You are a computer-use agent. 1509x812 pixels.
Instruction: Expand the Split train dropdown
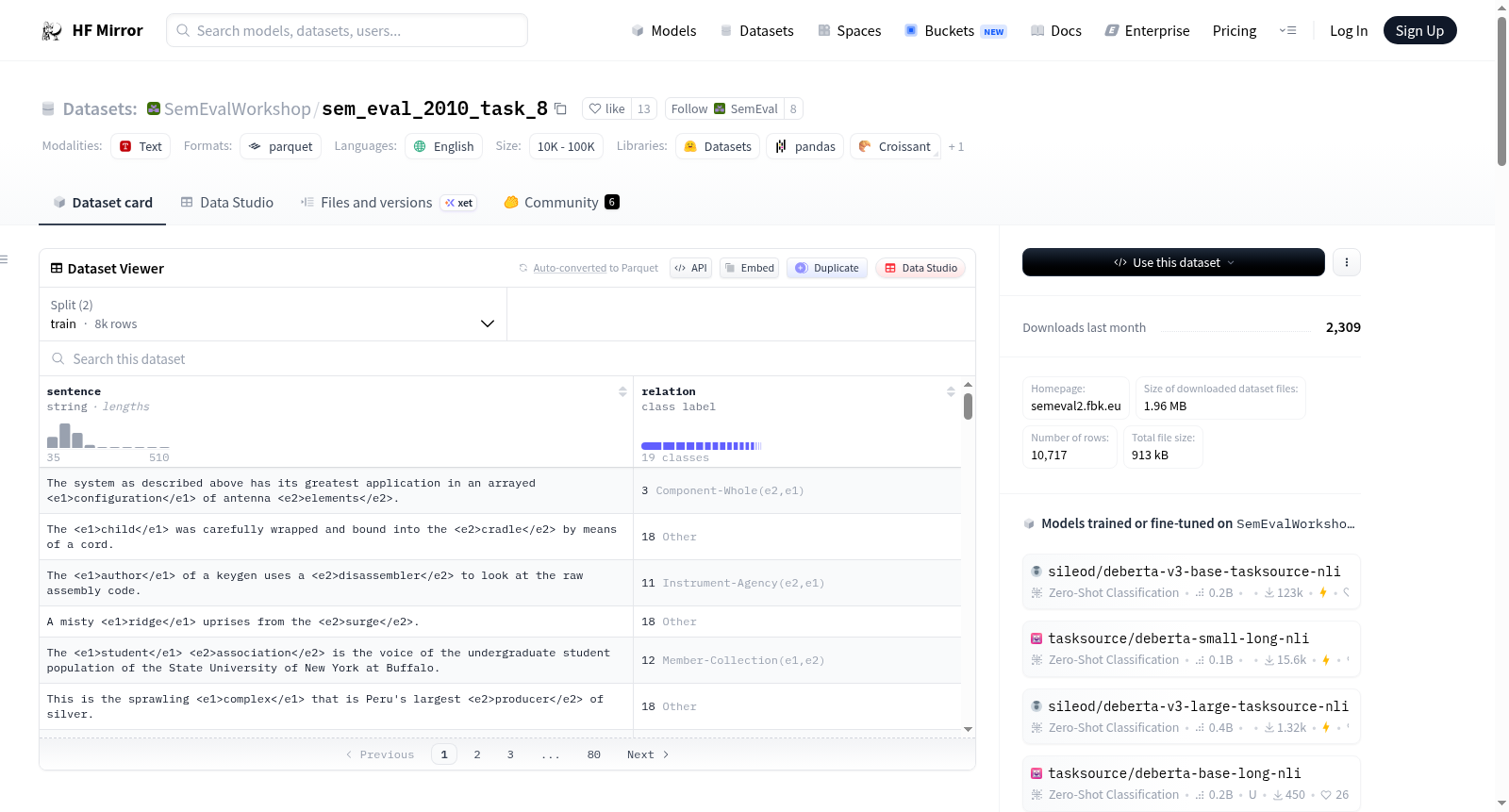273,314
